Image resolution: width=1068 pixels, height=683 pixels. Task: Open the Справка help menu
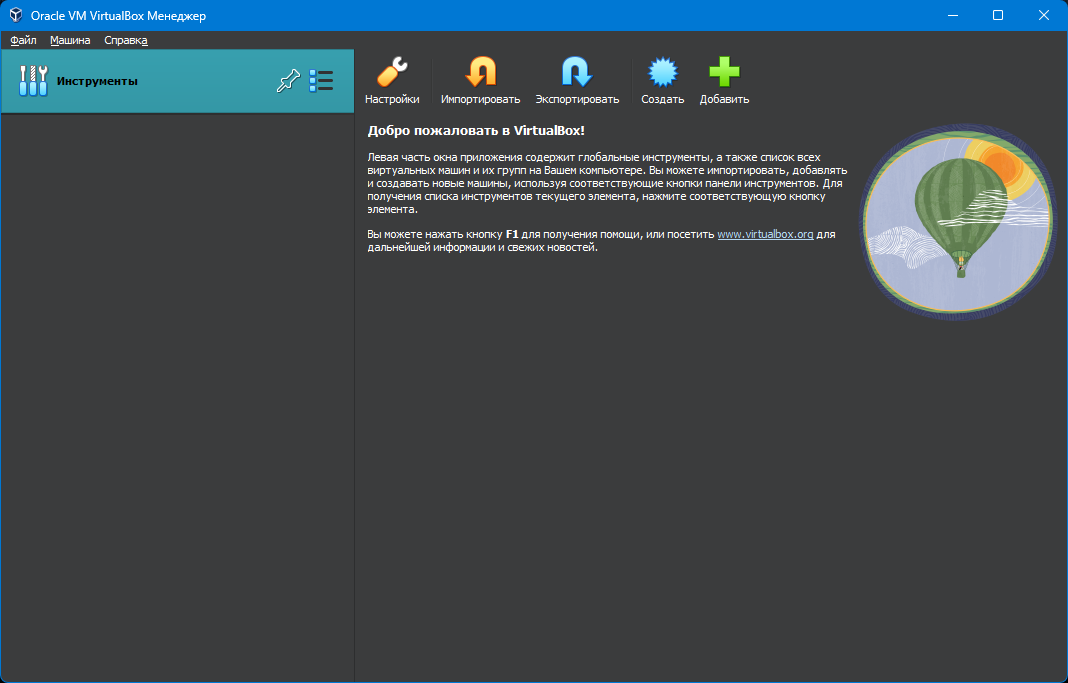[126, 40]
